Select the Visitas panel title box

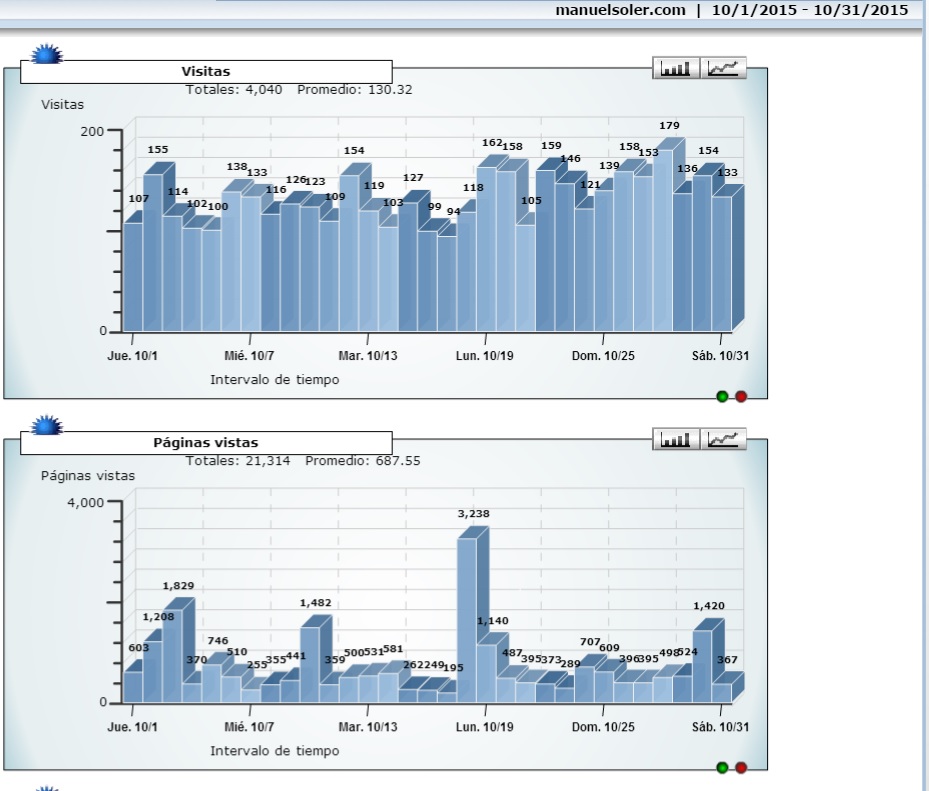pyautogui.click(x=206, y=71)
